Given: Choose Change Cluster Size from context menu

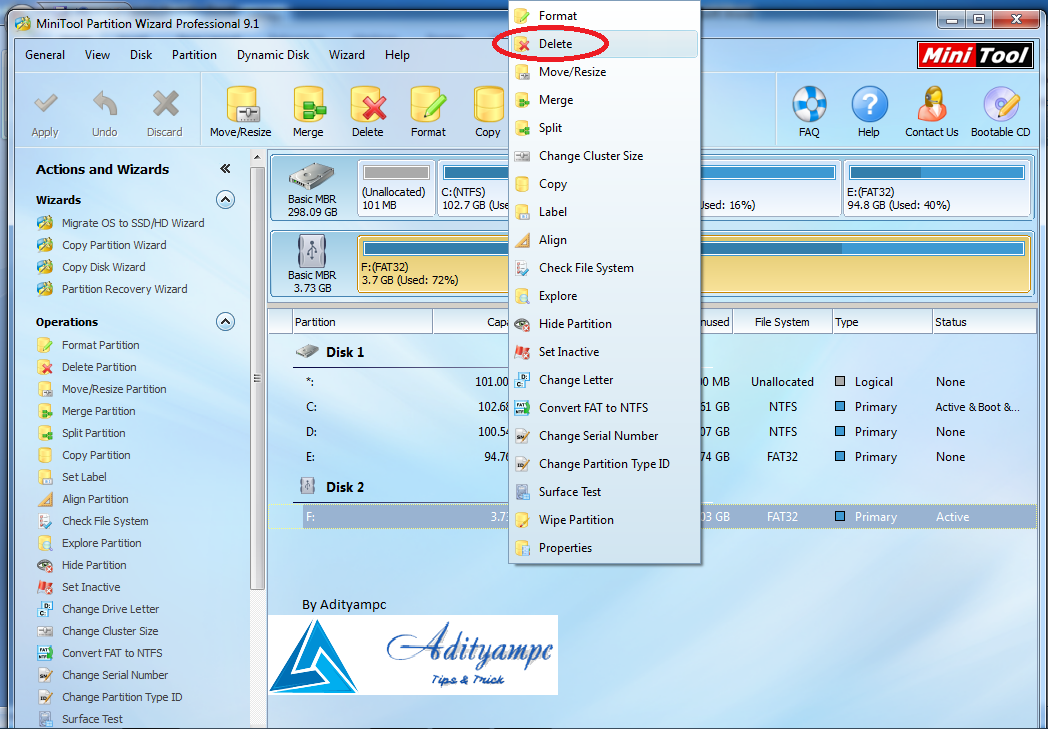Looking at the screenshot, I should (605, 156).
